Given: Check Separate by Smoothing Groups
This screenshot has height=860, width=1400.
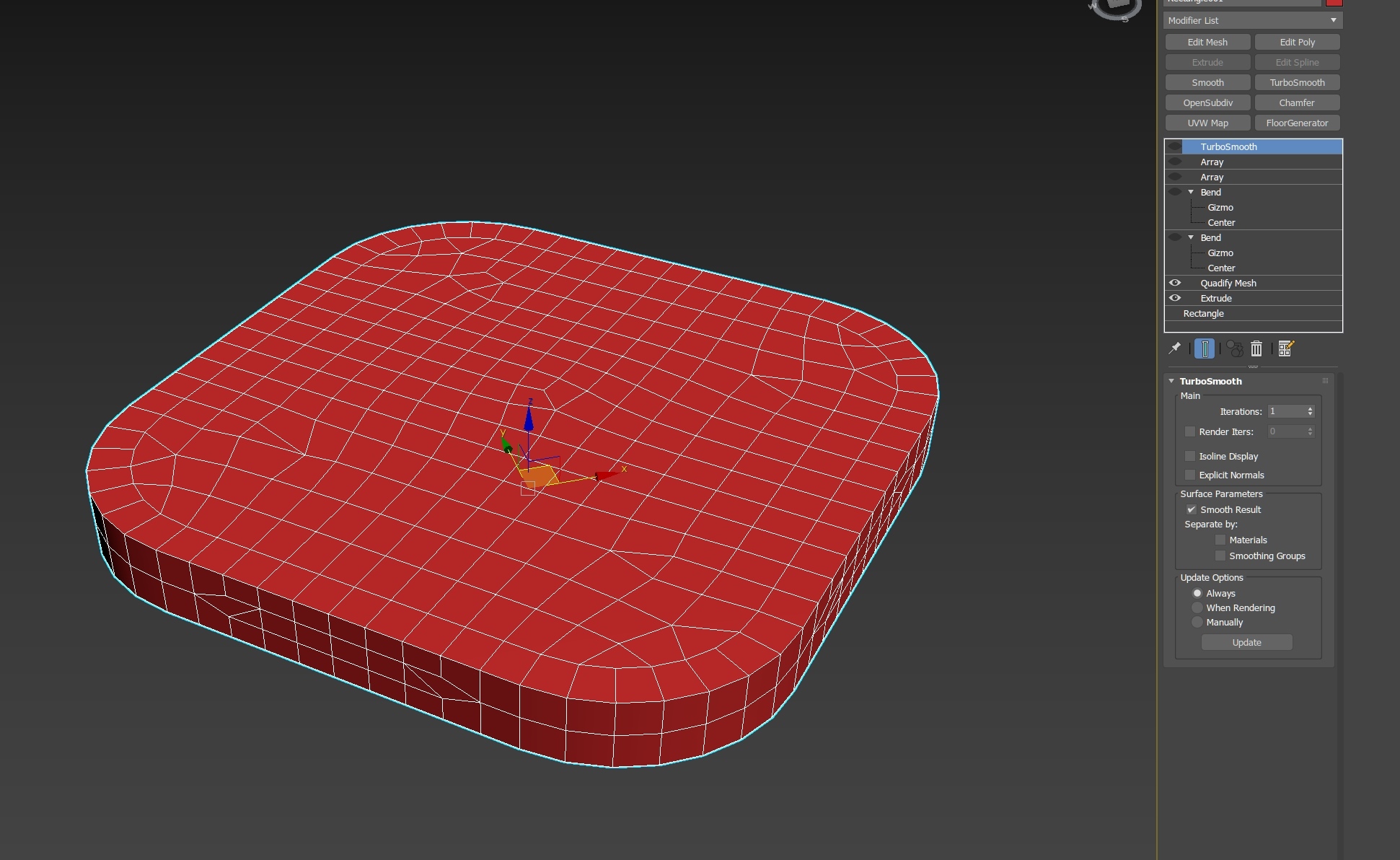Looking at the screenshot, I should [x=1220, y=556].
